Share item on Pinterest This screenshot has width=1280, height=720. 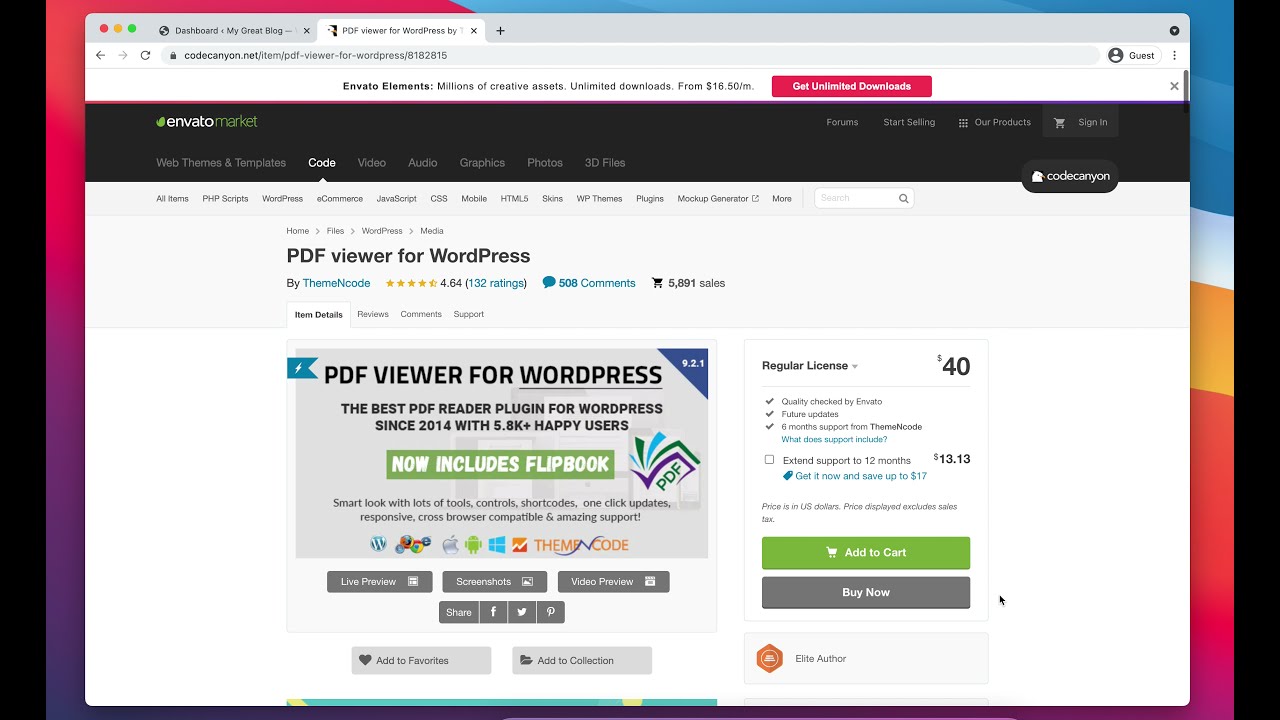pos(551,612)
